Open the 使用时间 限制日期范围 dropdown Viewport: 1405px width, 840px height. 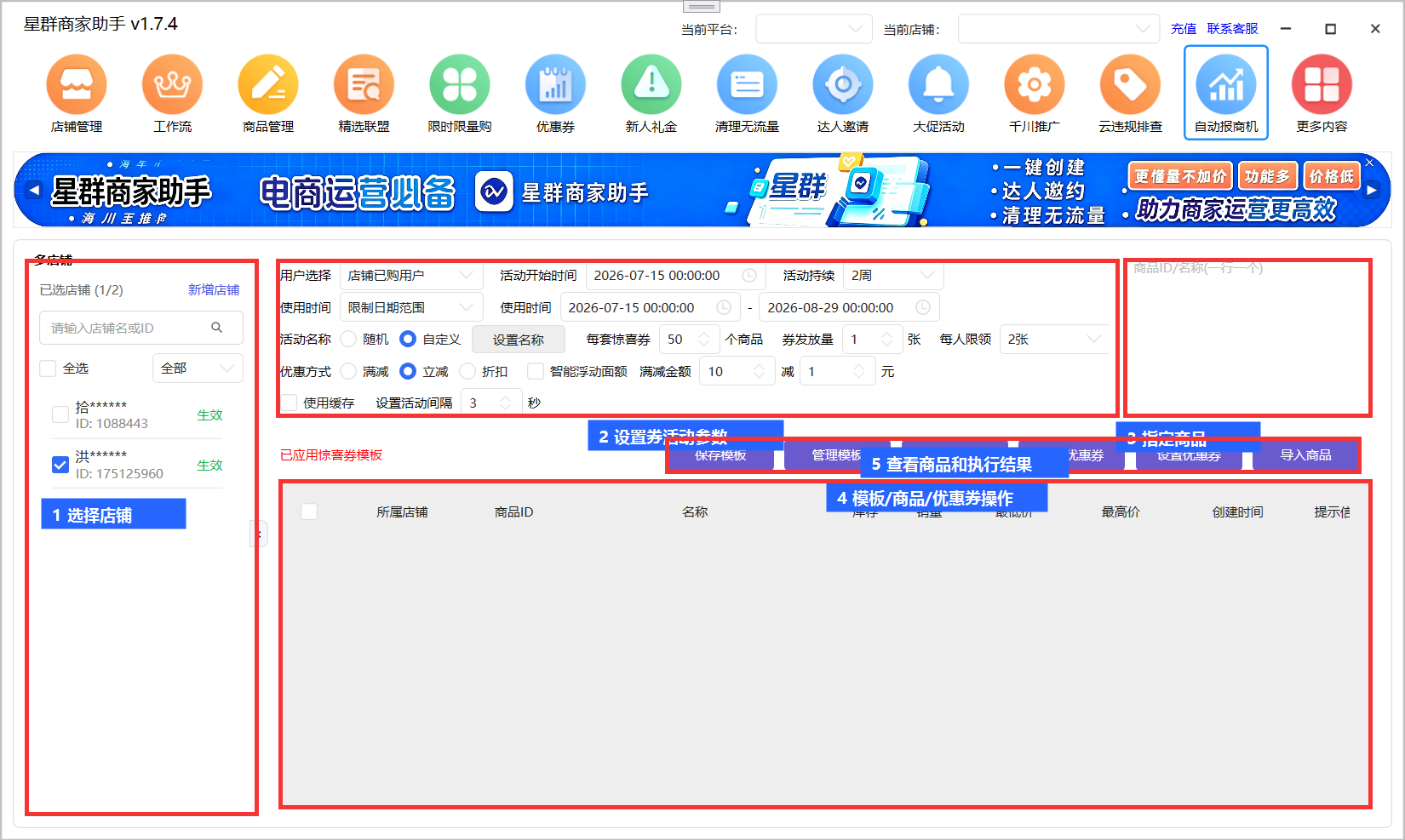tap(411, 307)
